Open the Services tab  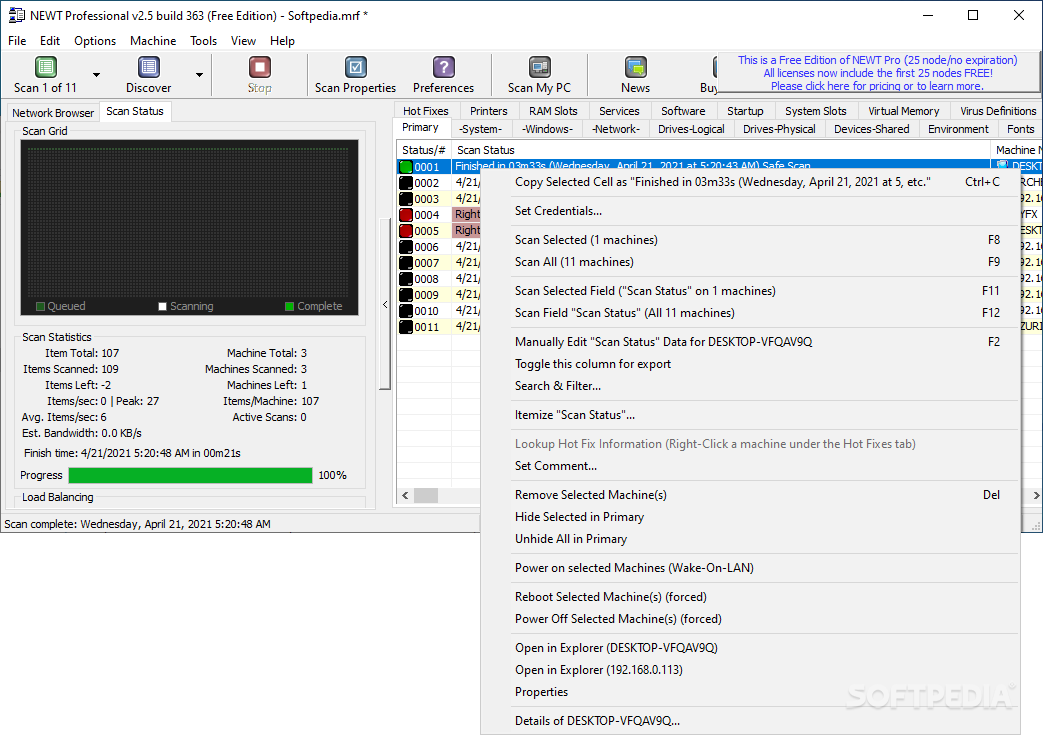[619, 111]
